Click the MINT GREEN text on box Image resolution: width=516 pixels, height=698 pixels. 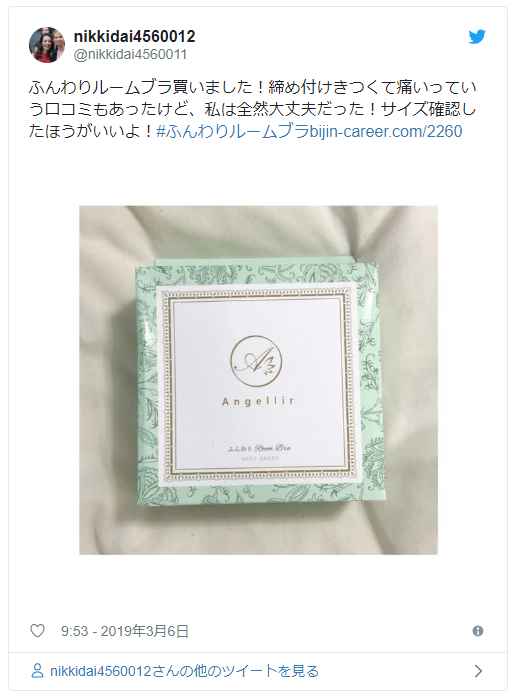pos(260,458)
